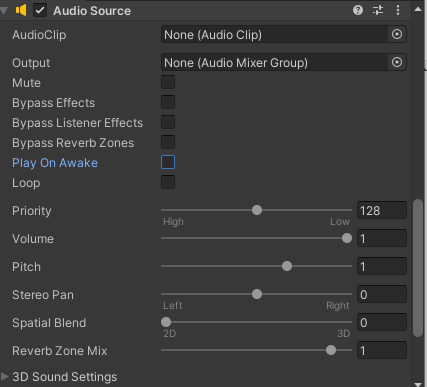
Task: Click the Reverb Zone Mix label
Action: pos(60,351)
